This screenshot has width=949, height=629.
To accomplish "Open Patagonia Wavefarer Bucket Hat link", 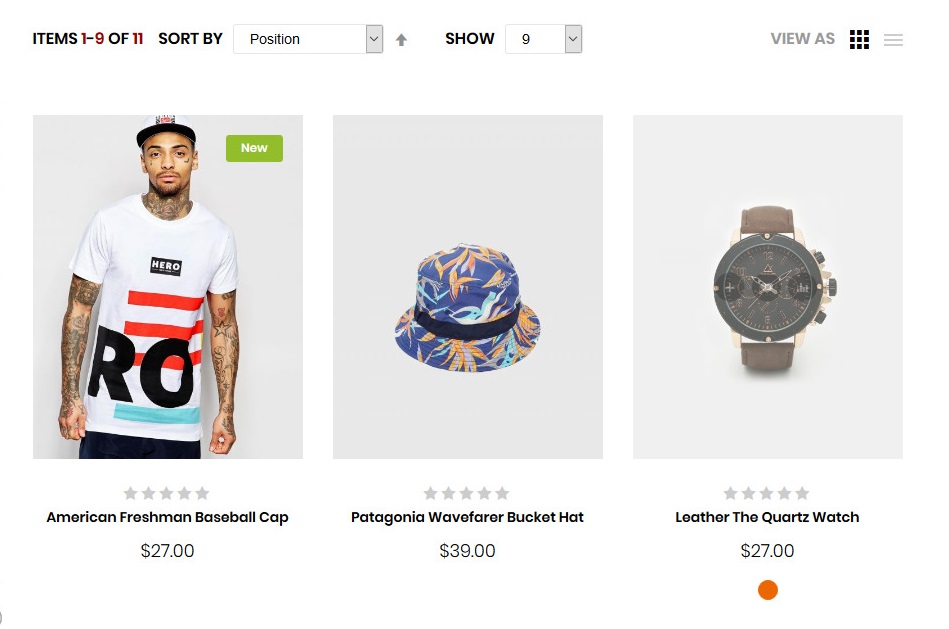I will tap(467, 517).
